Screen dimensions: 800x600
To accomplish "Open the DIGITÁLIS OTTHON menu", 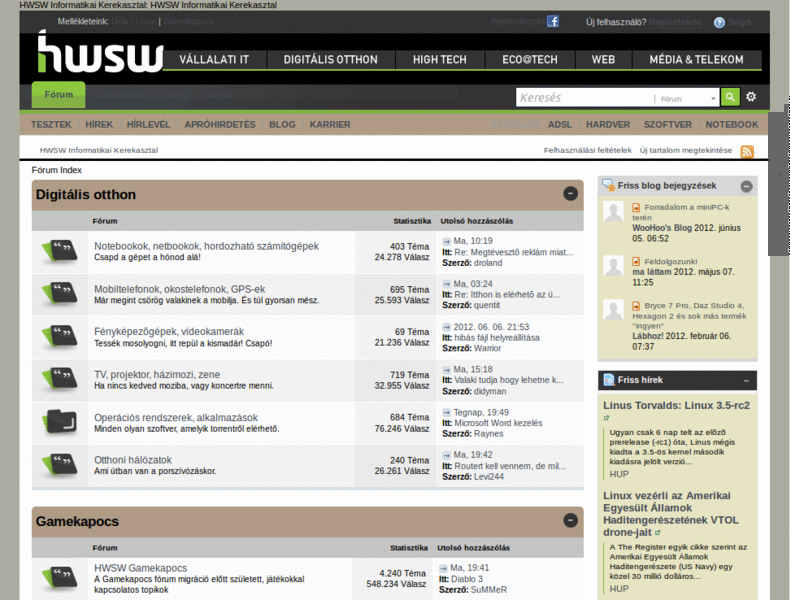I will click(x=331, y=60).
